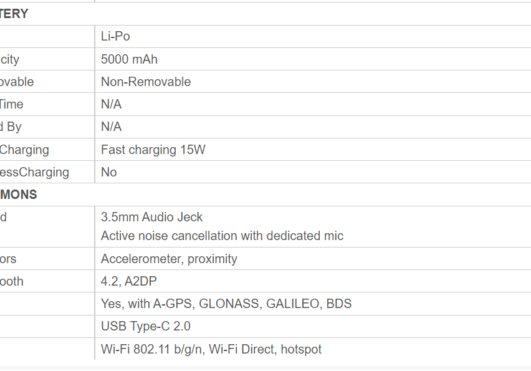Click the Non-Removable battery value
This screenshot has width=531, height=371.
[146, 82]
